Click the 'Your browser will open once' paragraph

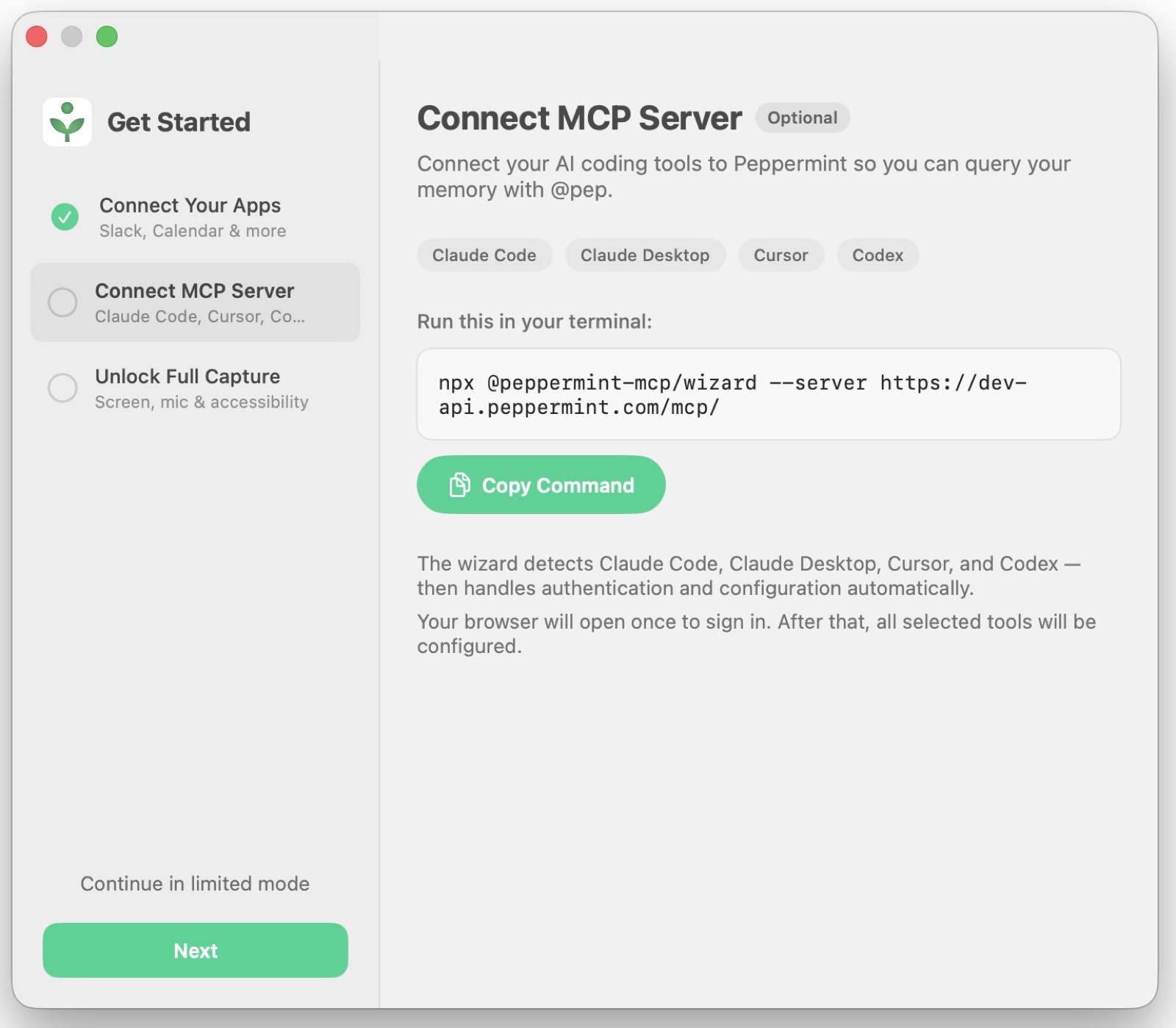(x=756, y=634)
